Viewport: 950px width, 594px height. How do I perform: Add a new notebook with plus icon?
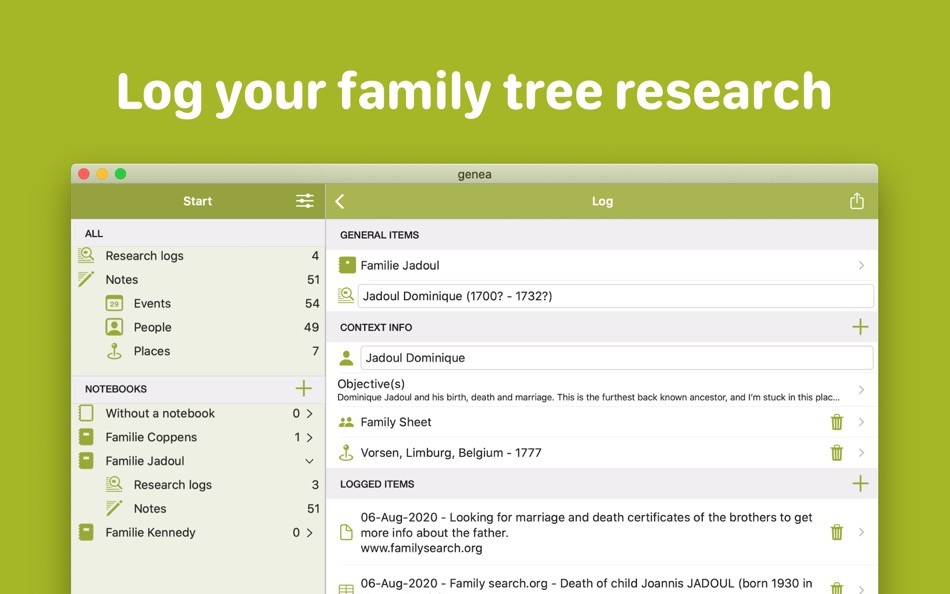point(304,388)
